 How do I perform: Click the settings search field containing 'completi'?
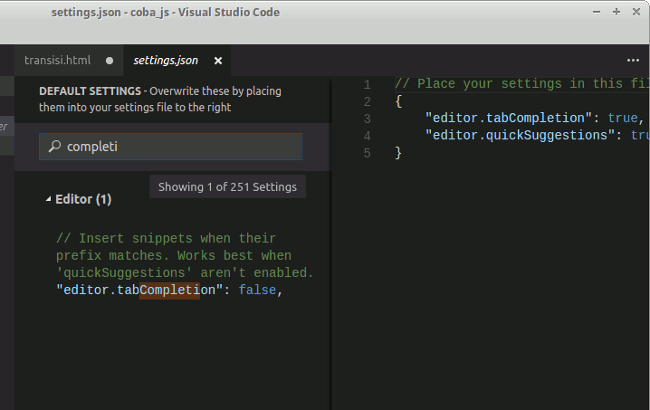171,146
